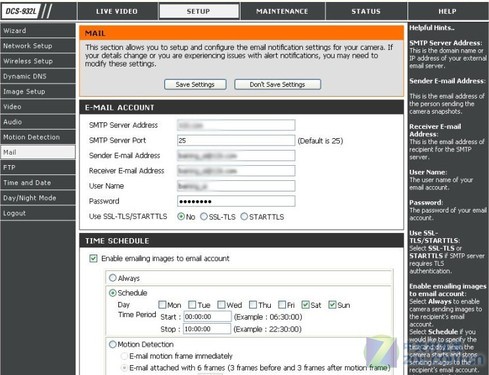Image resolution: width=489 pixels, height=375 pixels.
Task: Click the Sender E-mail Address field
Action: (x=236, y=156)
